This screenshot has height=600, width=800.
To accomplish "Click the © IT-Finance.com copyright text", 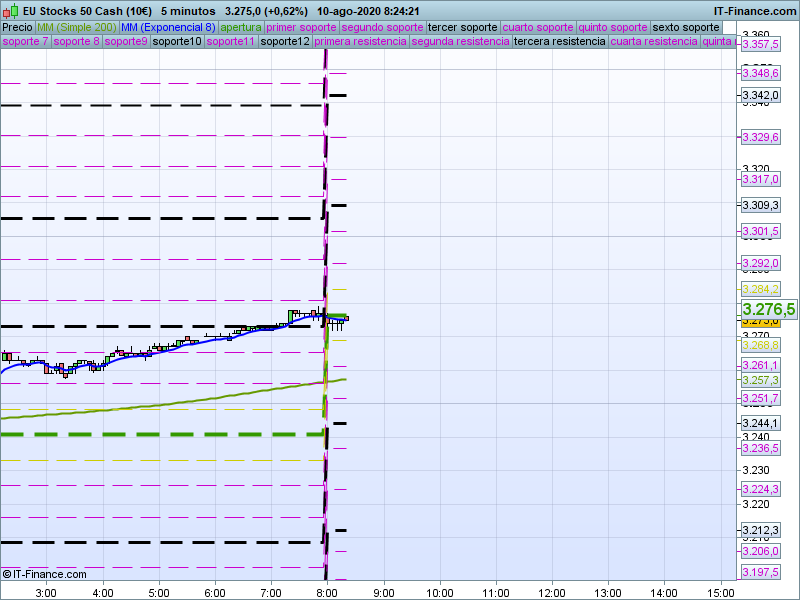I will 44,574.
